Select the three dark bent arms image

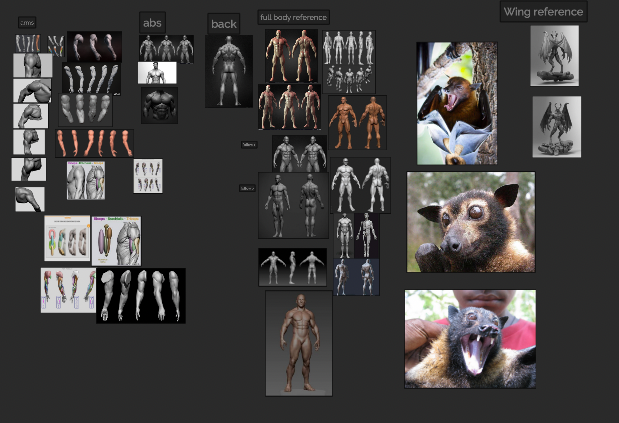click(94, 47)
